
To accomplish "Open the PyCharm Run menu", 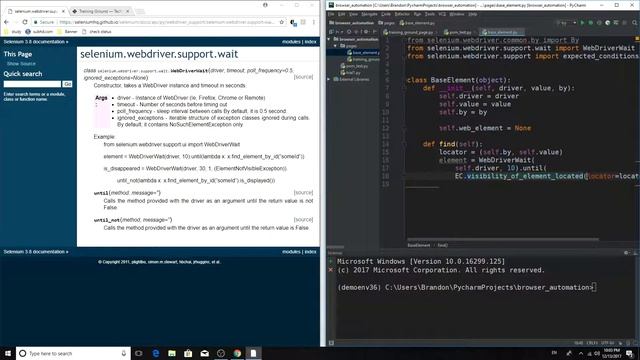I will 417,14.
